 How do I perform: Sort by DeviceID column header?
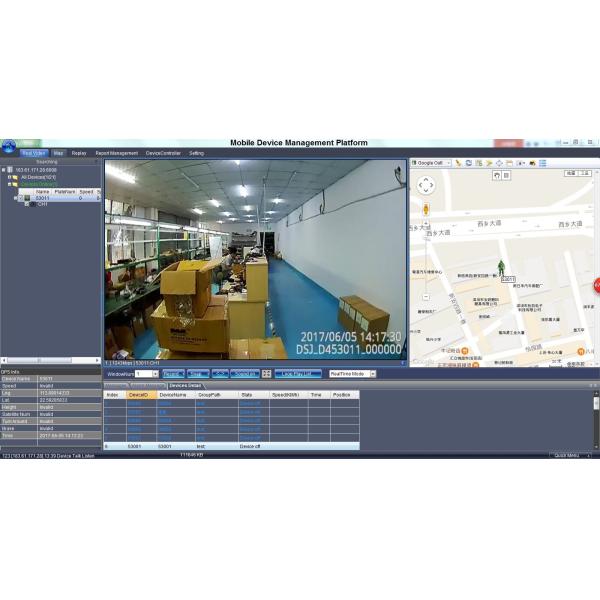point(141,395)
